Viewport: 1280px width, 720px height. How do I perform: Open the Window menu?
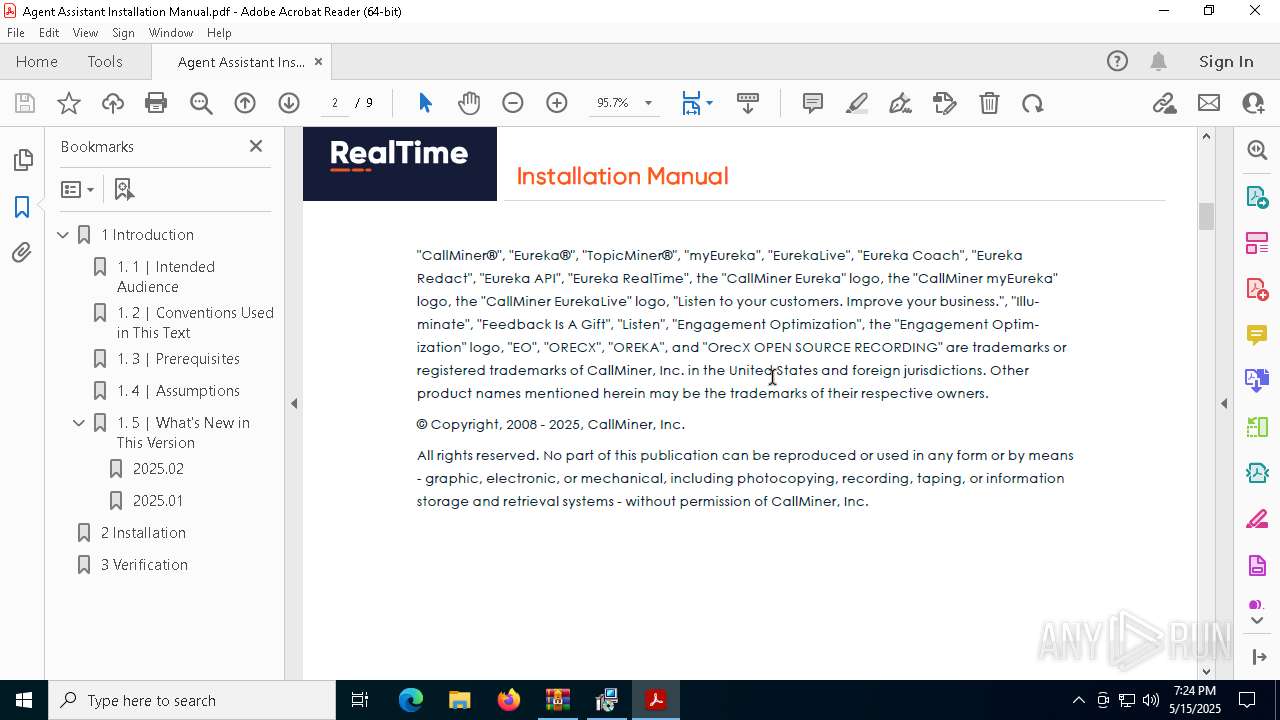tap(171, 32)
